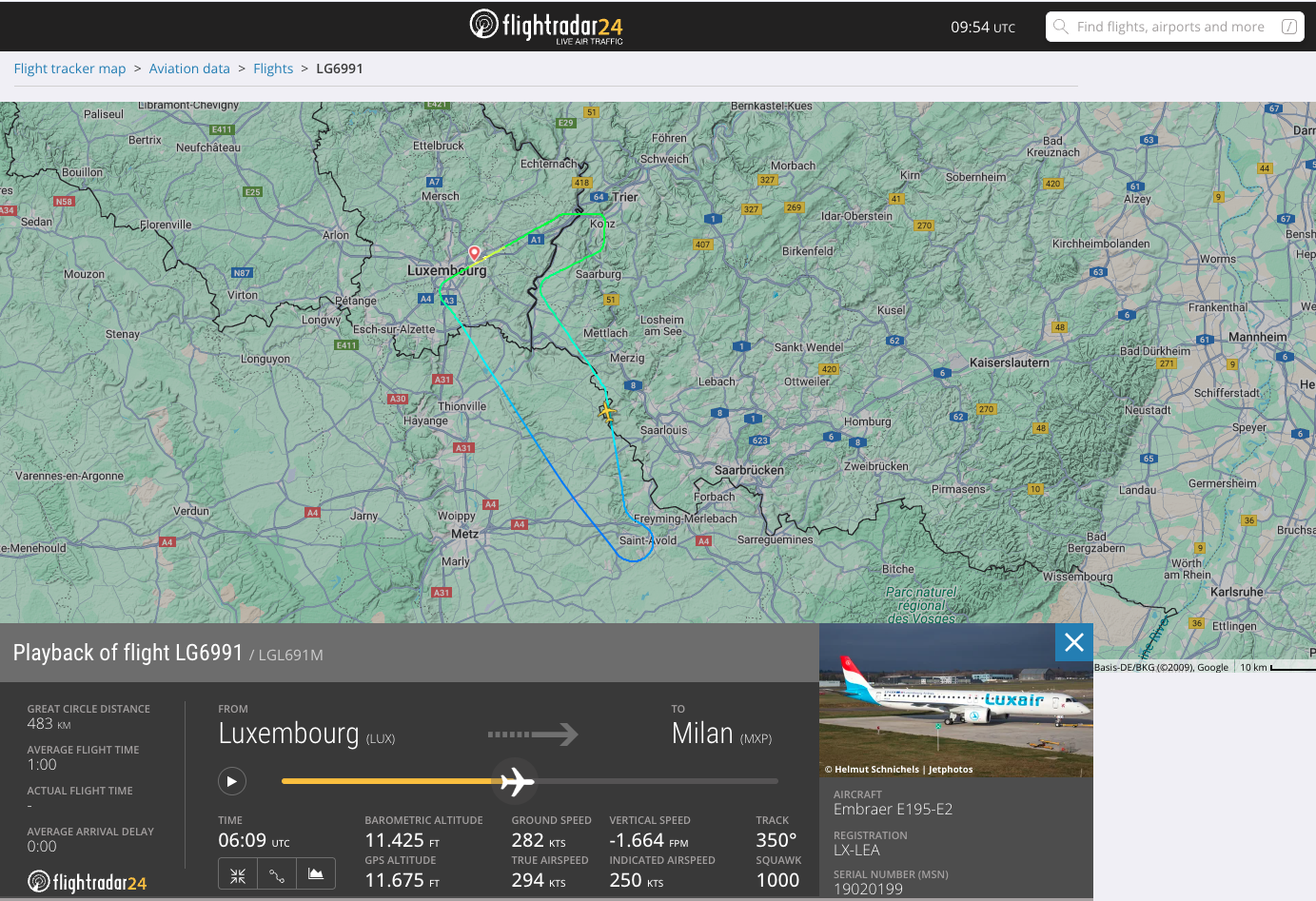Click the track 350° value
1316x901 pixels.
(x=776, y=840)
